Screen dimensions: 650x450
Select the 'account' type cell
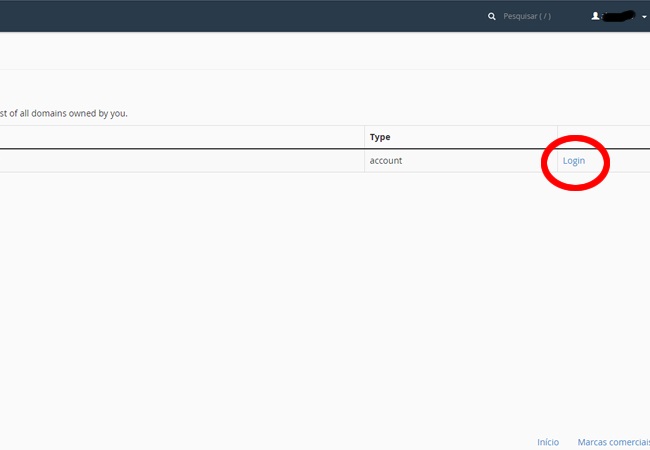[386, 161]
